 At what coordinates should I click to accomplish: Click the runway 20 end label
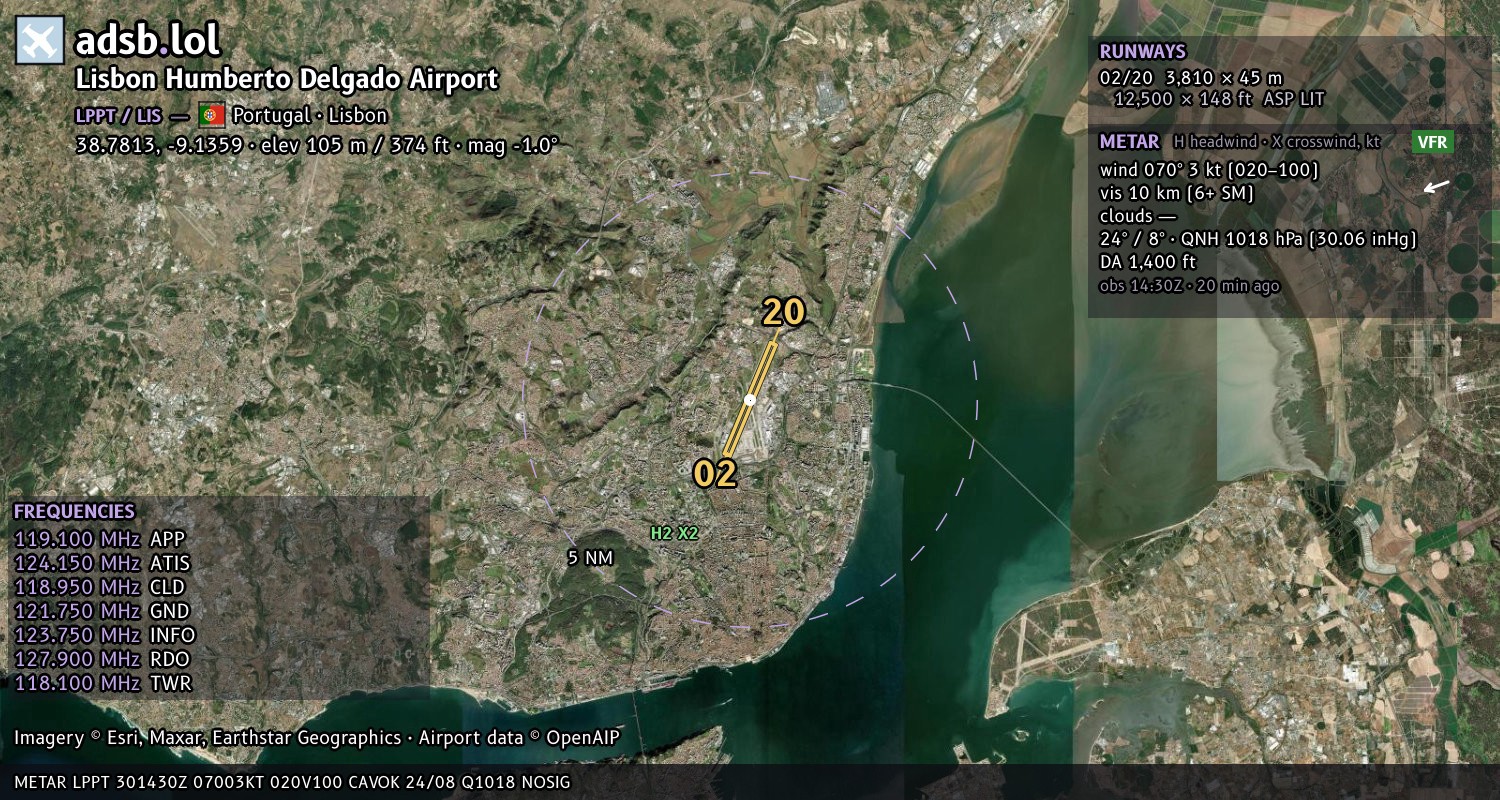tap(784, 313)
